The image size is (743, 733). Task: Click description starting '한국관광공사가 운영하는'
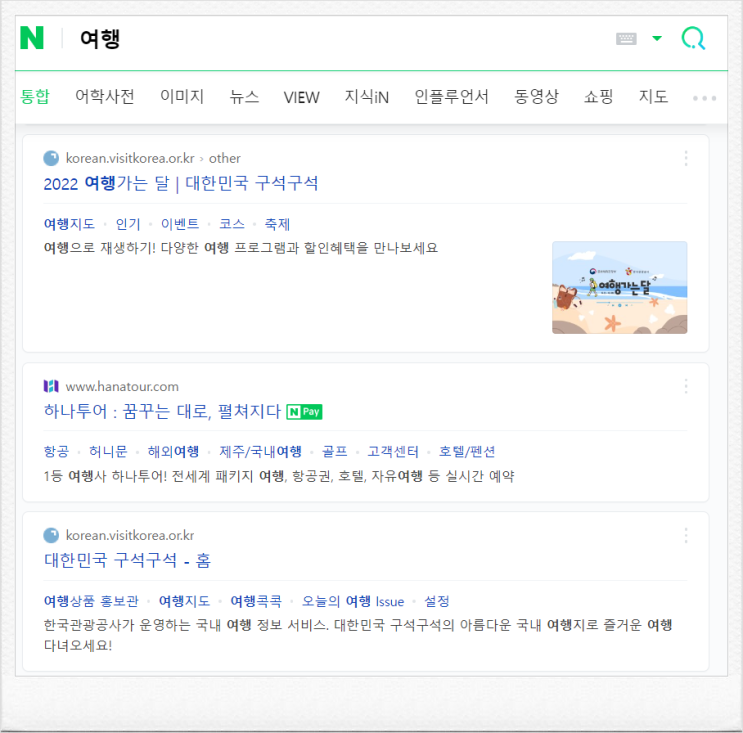pos(358,635)
